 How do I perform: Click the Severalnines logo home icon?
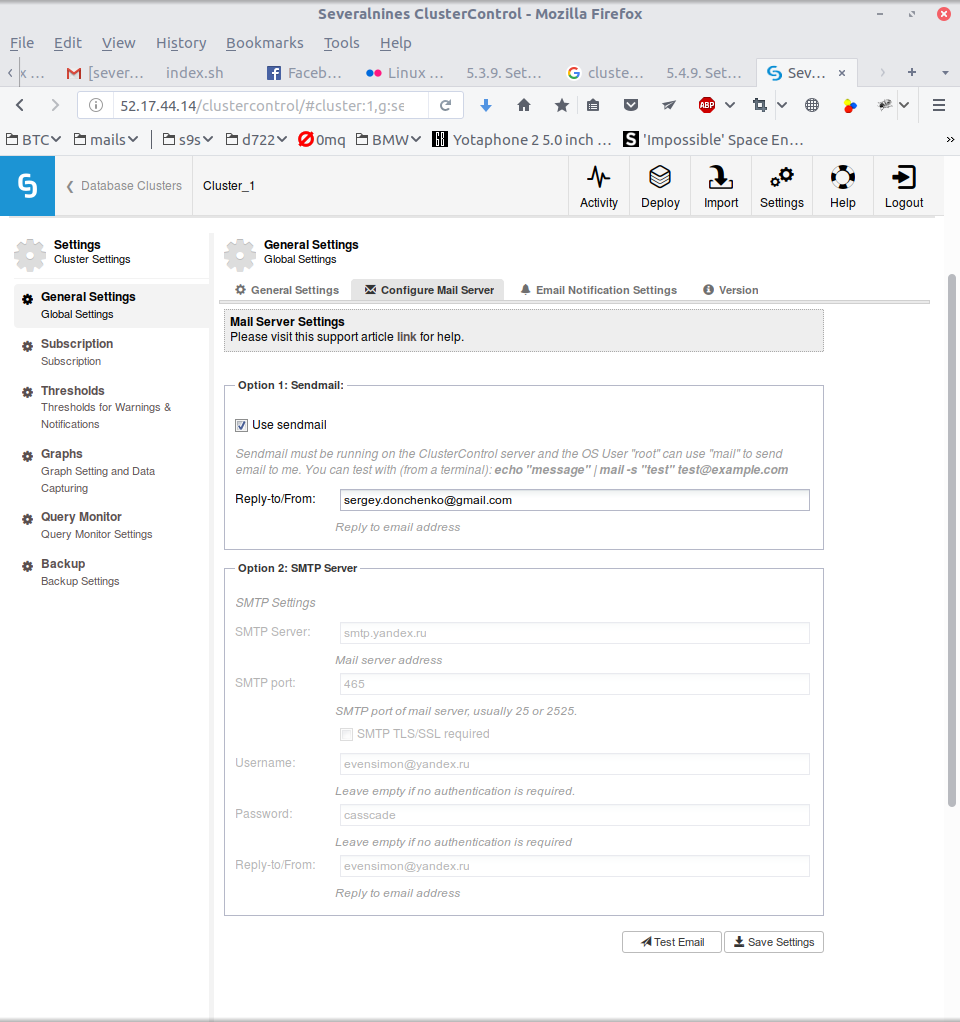pos(27,186)
